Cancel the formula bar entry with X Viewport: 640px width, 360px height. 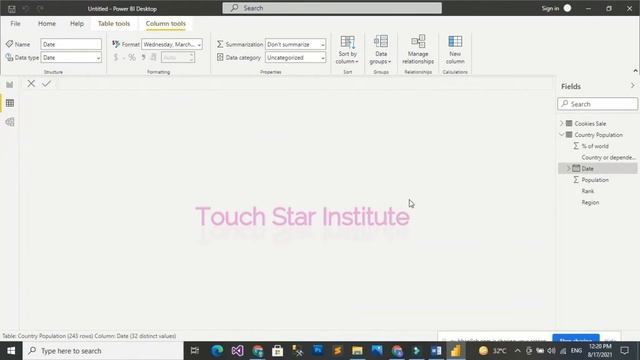coord(31,84)
